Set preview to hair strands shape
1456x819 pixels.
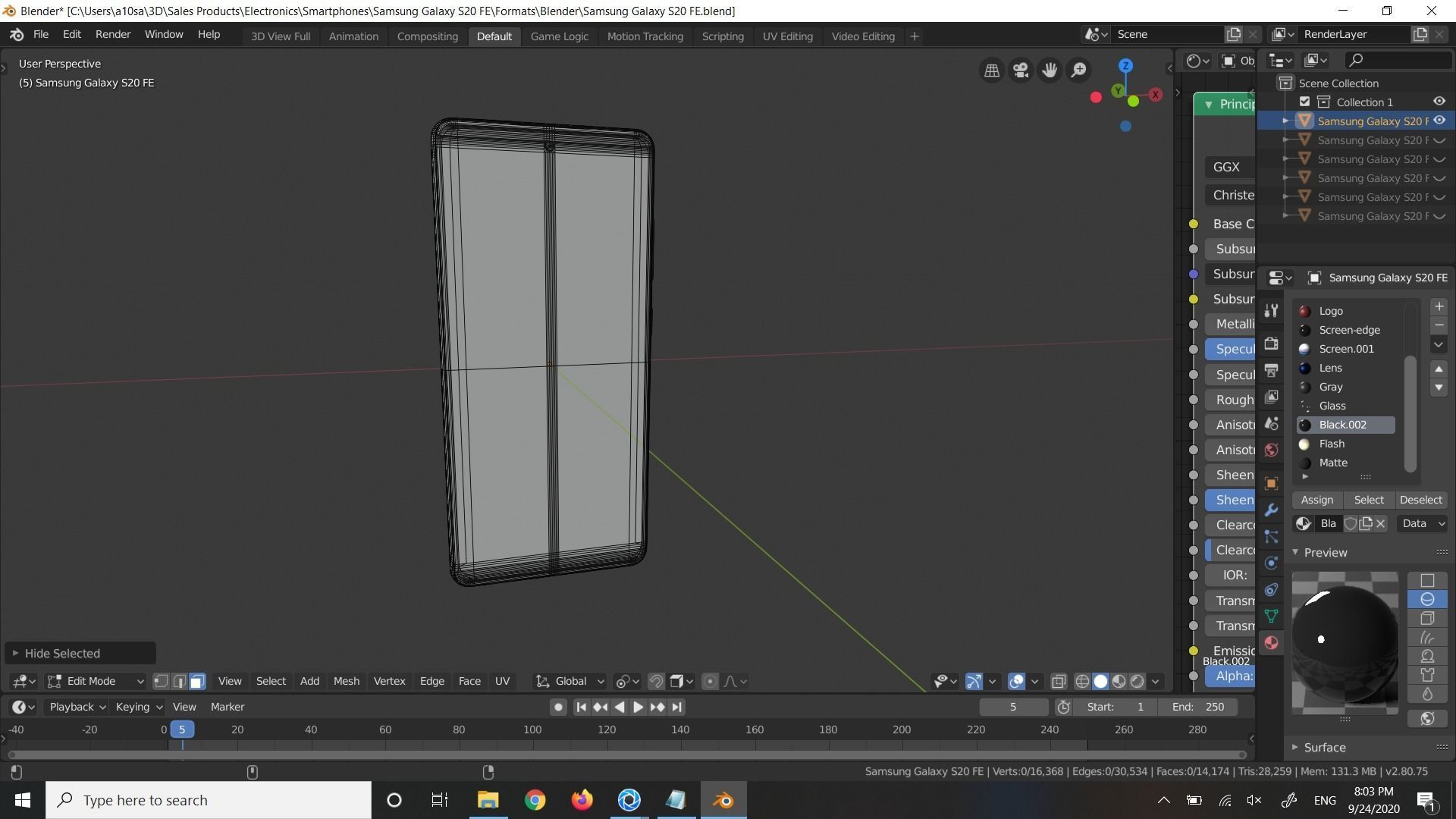click(x=1427, y=637)
